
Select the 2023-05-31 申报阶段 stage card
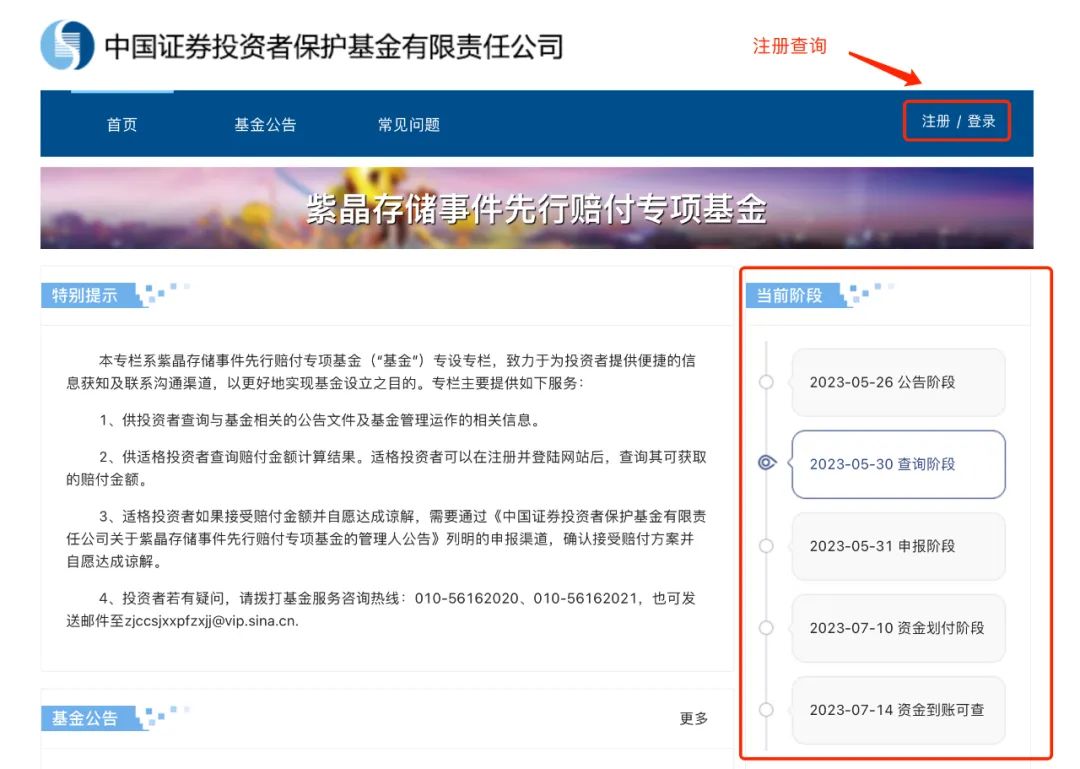(x=898, y=546)
